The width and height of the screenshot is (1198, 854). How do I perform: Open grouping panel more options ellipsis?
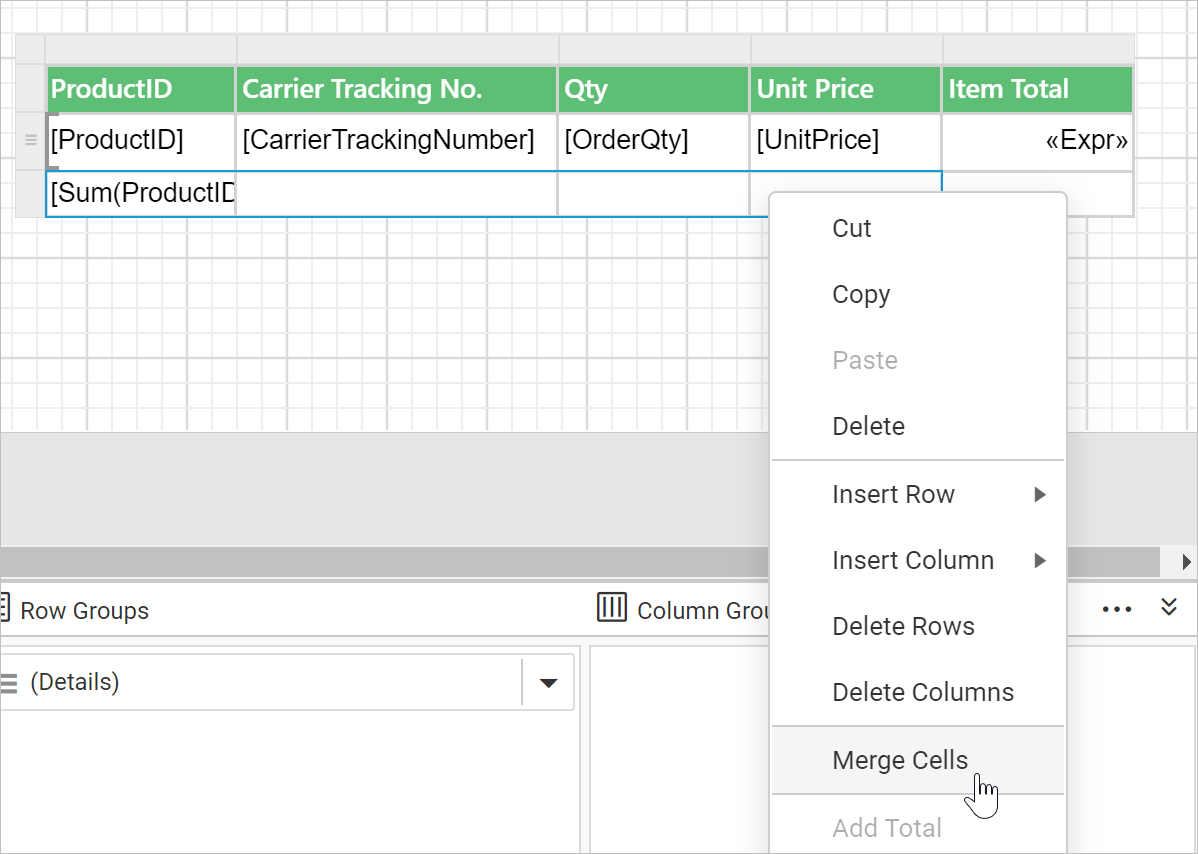(x=1117, y=609)
